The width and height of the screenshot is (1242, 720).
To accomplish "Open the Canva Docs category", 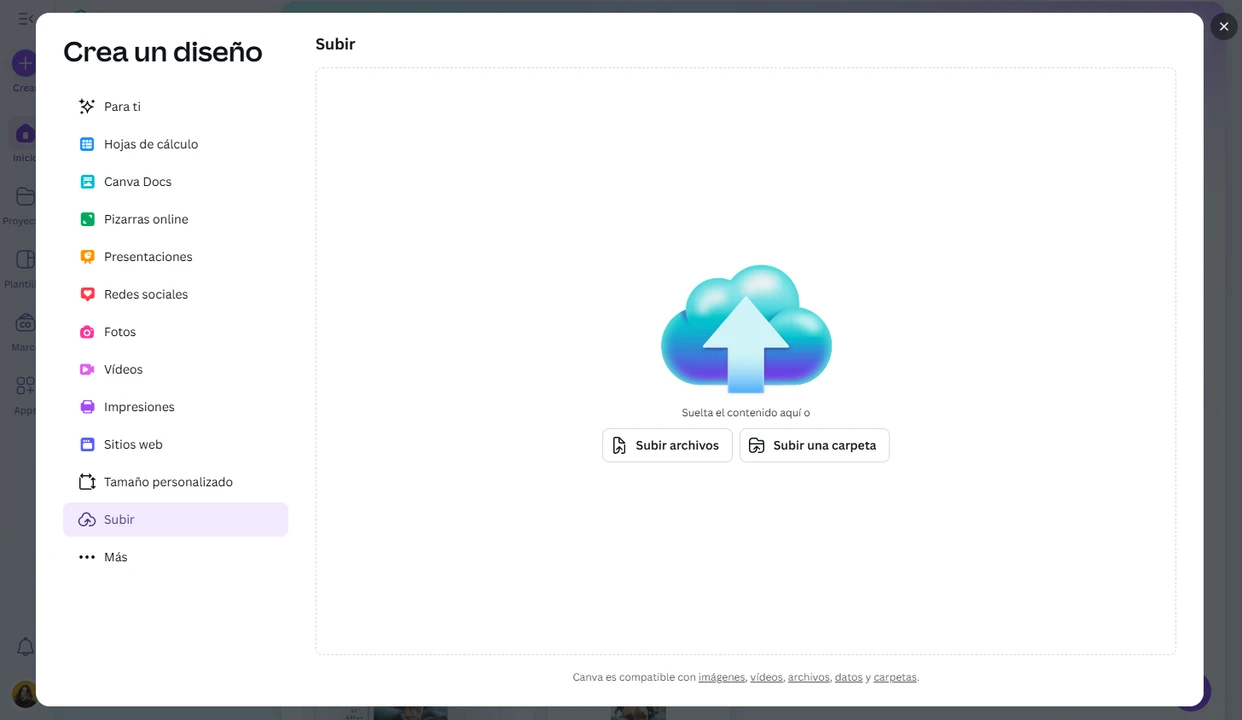I will (176, 182).
